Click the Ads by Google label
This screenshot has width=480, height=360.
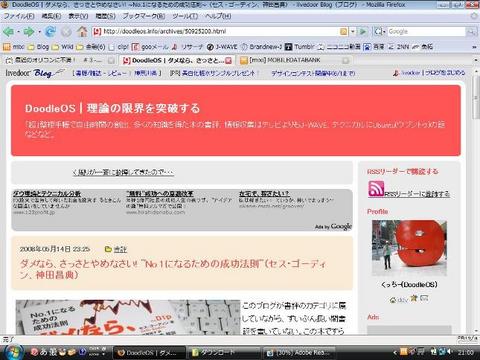333,227
